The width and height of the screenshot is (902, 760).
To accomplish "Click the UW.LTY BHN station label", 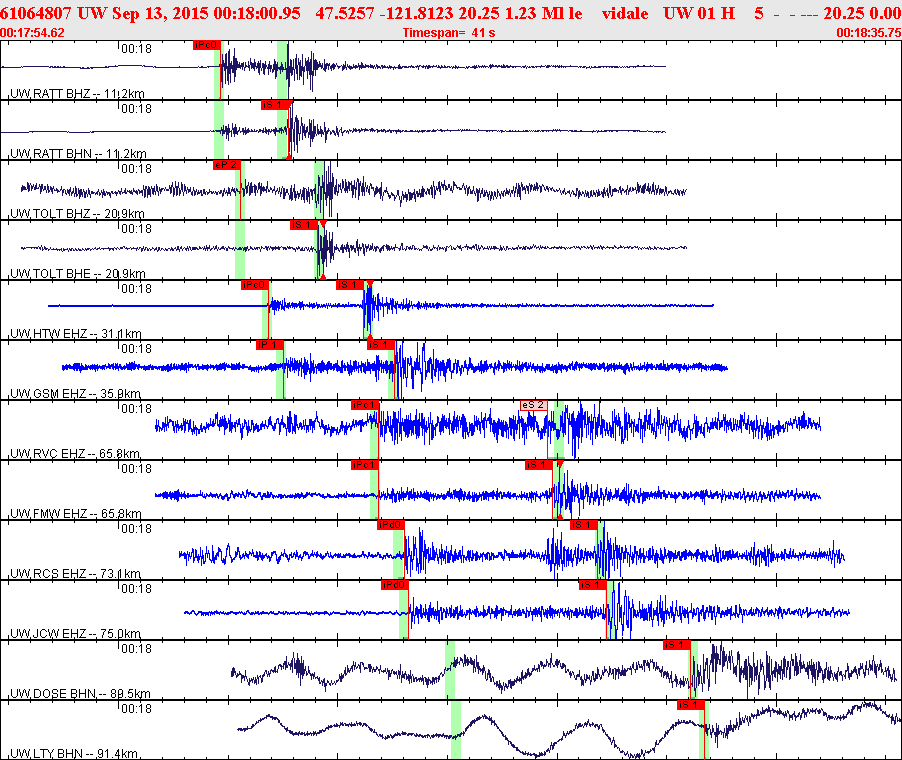I will tap(74, 754).
